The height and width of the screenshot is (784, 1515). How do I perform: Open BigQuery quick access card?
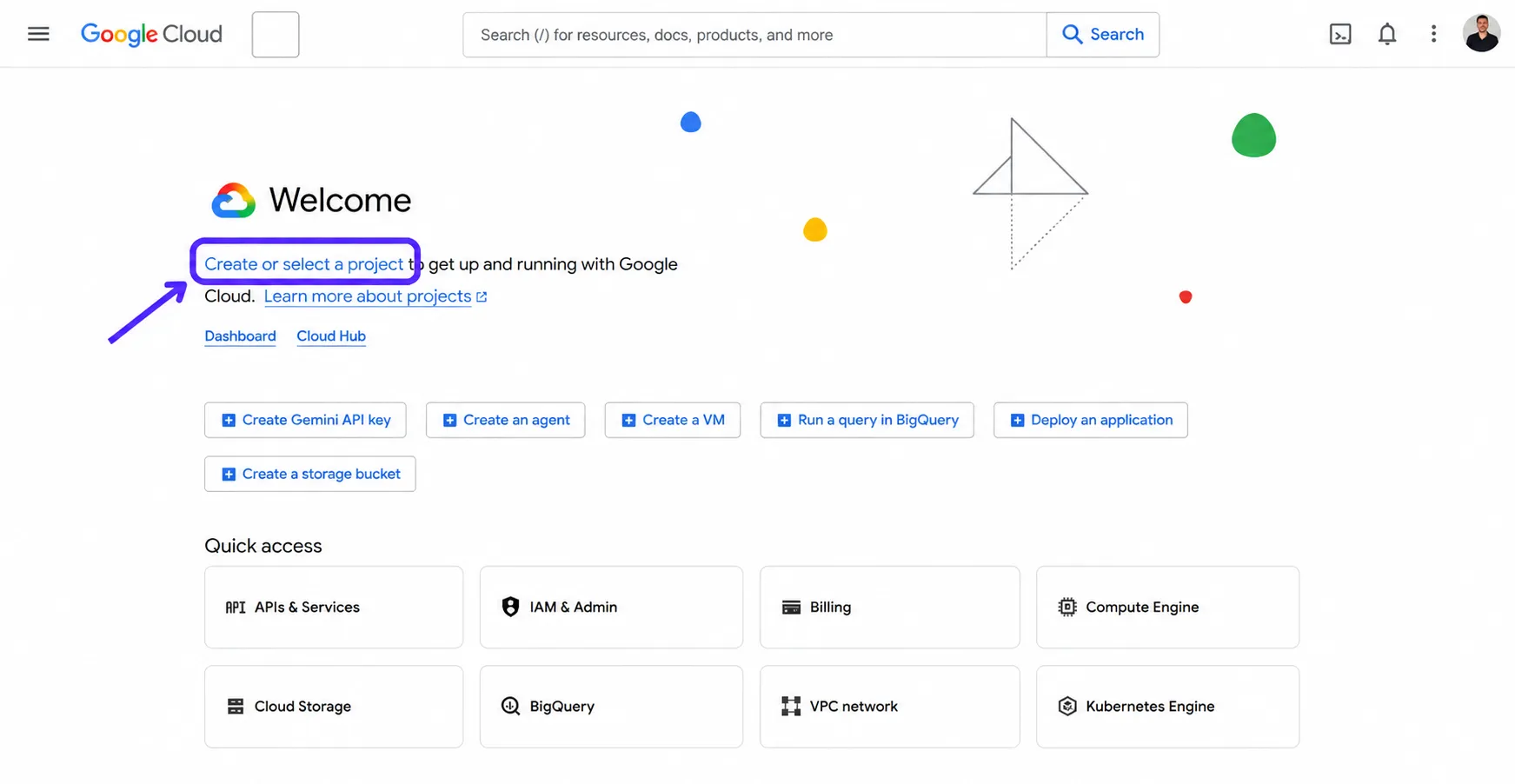tap(611, 707)
